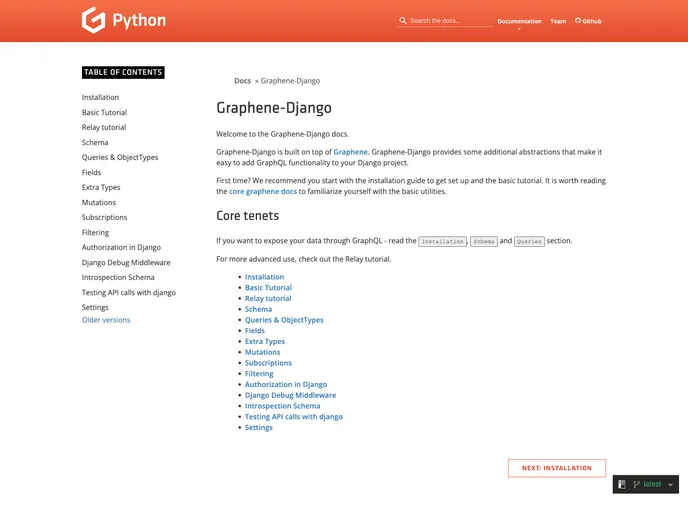Open Introspection Schema in bulleted list
Screen dimensions: 688x512
pos(283,406)
